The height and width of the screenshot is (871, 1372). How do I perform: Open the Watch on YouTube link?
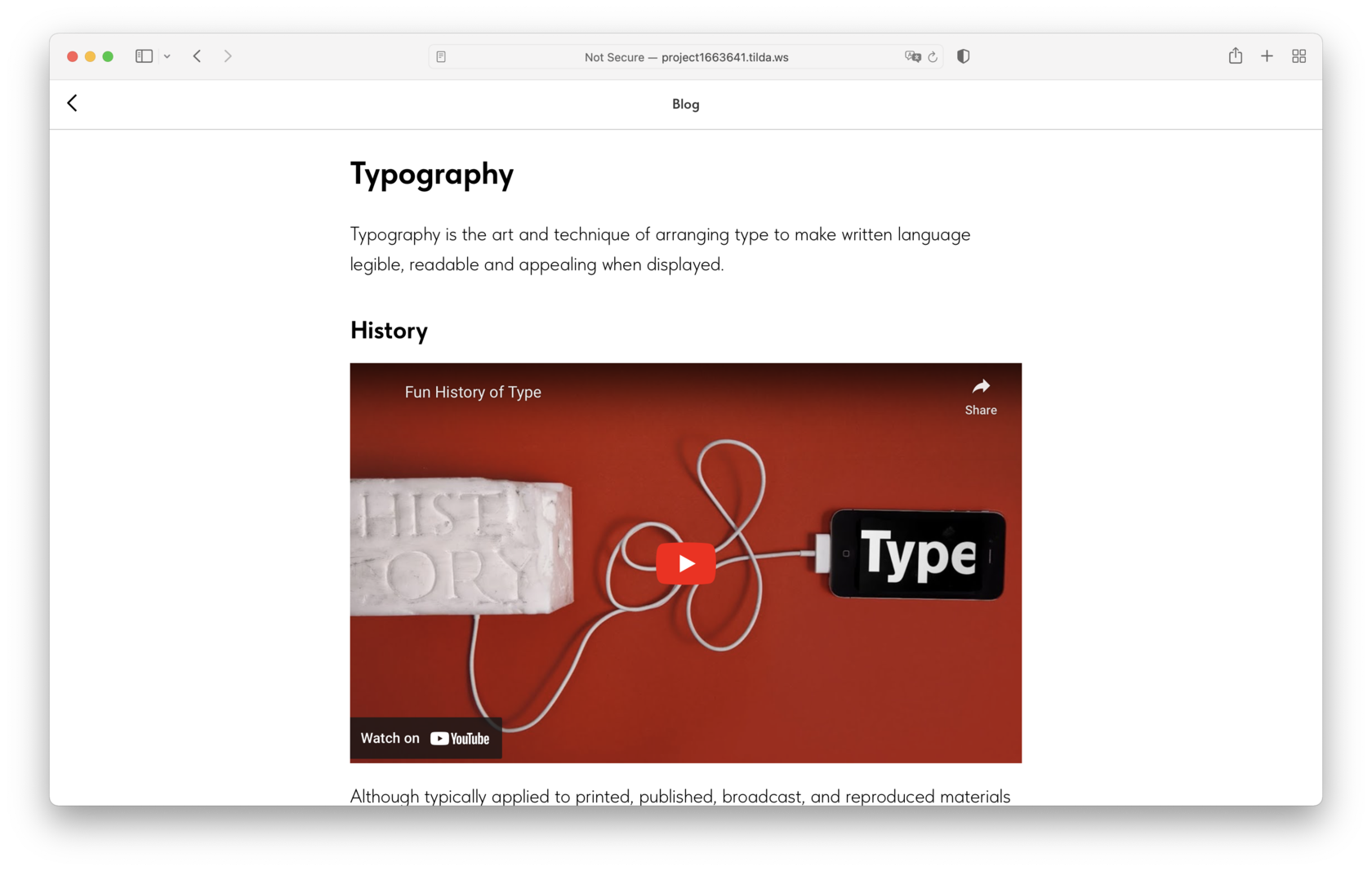(425, 738)
